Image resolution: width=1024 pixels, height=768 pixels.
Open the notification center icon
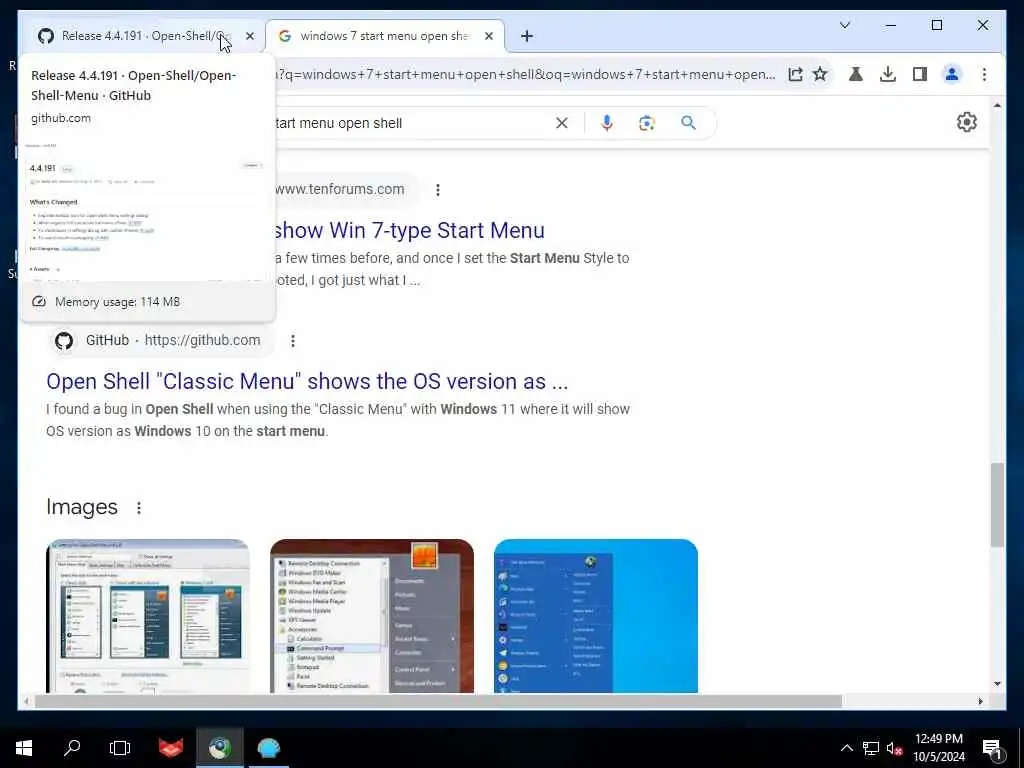point(993,748)
